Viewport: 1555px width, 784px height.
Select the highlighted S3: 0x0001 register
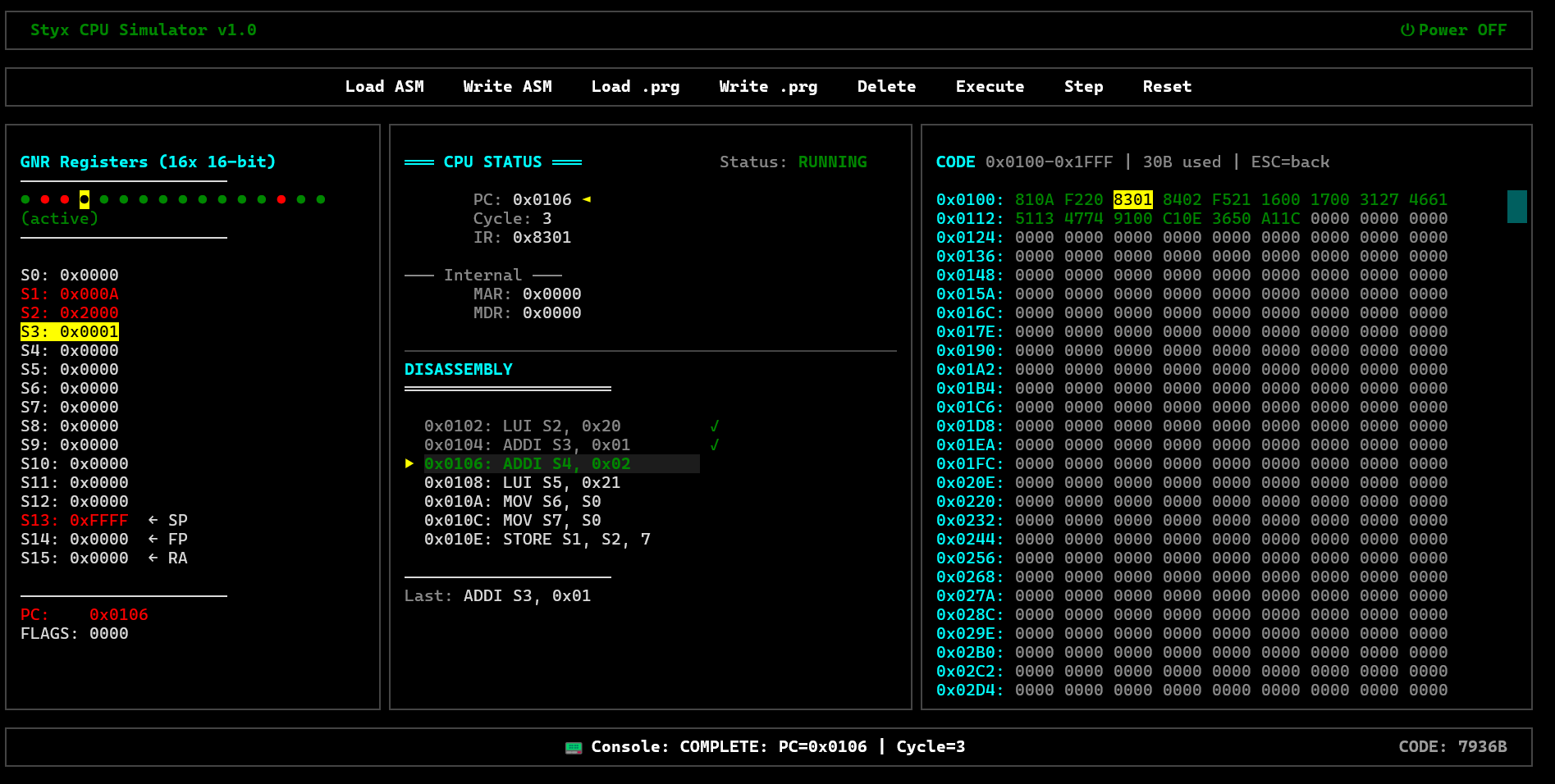pyautogui.click(x=70, y=331)
